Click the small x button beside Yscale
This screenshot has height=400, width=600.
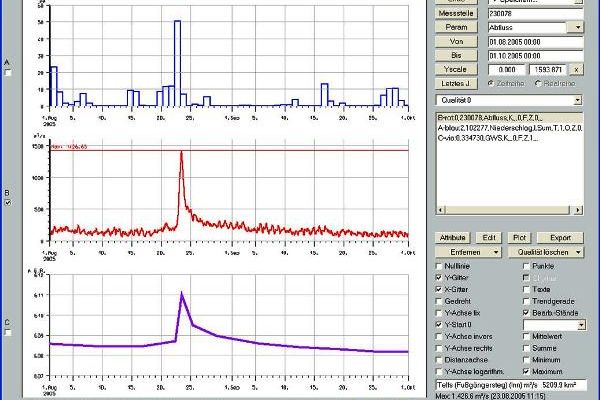coord(576,69)
